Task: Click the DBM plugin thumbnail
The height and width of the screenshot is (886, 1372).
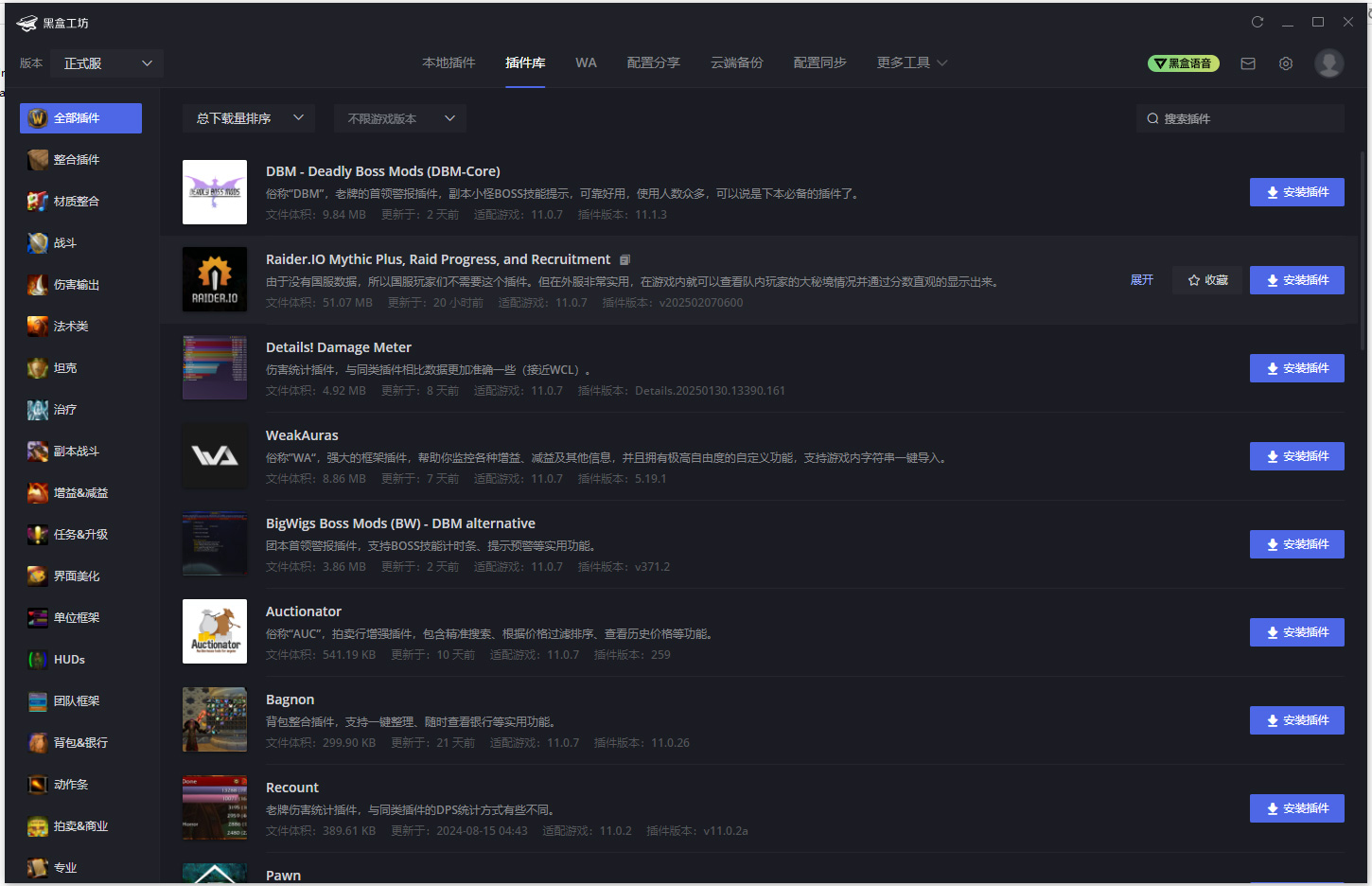Action: tap(215, 192)
